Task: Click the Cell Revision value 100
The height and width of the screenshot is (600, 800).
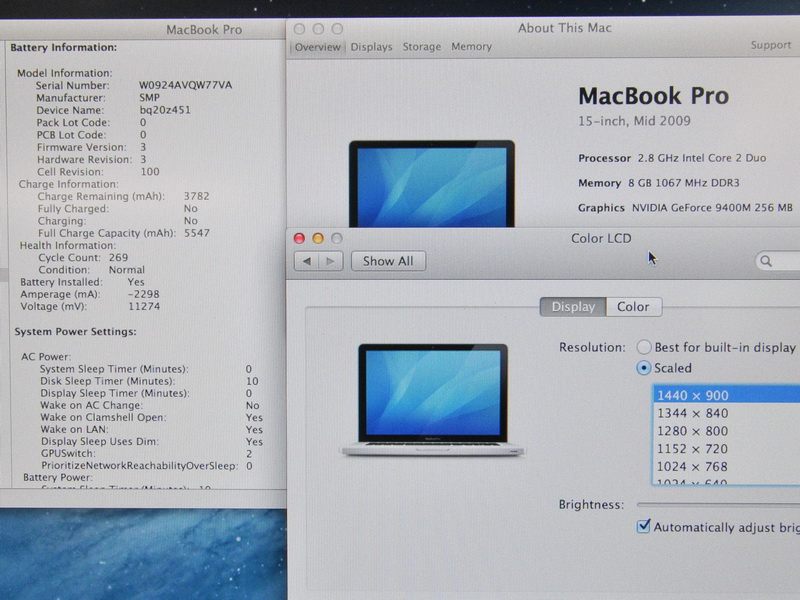Action: pyautogui.click(x=150, y=172)
